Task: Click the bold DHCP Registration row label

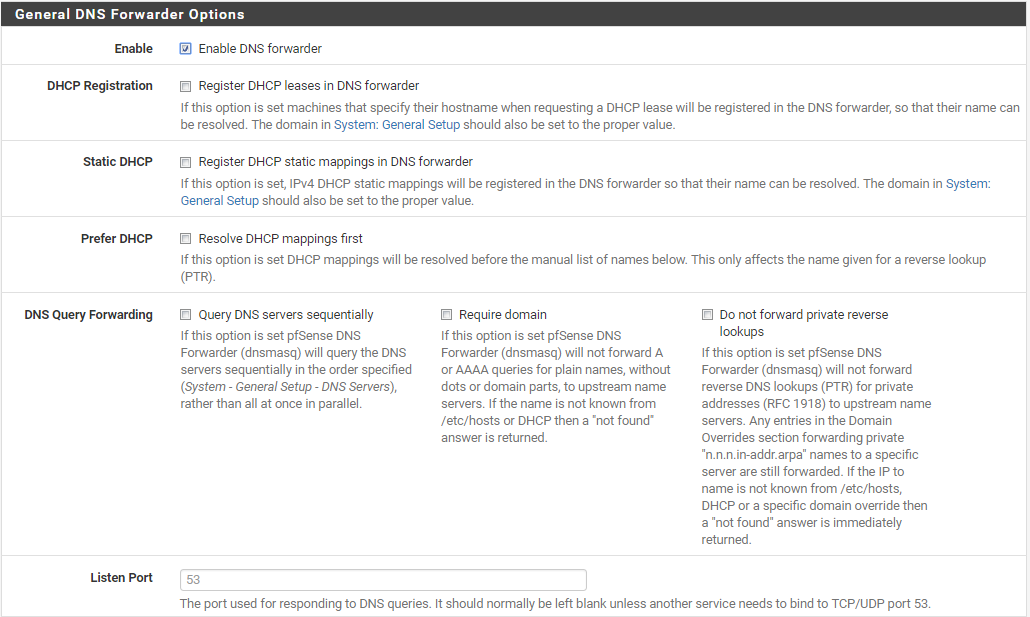Action: point(100,86)
